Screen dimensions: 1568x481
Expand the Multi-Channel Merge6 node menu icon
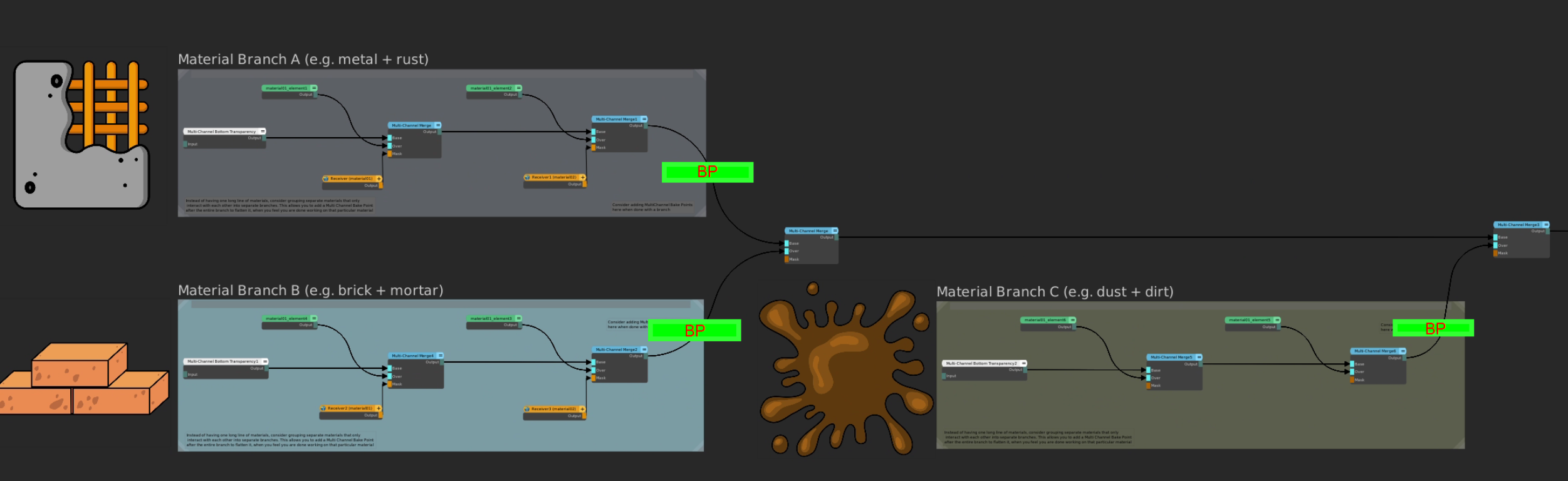(1403, 351)
